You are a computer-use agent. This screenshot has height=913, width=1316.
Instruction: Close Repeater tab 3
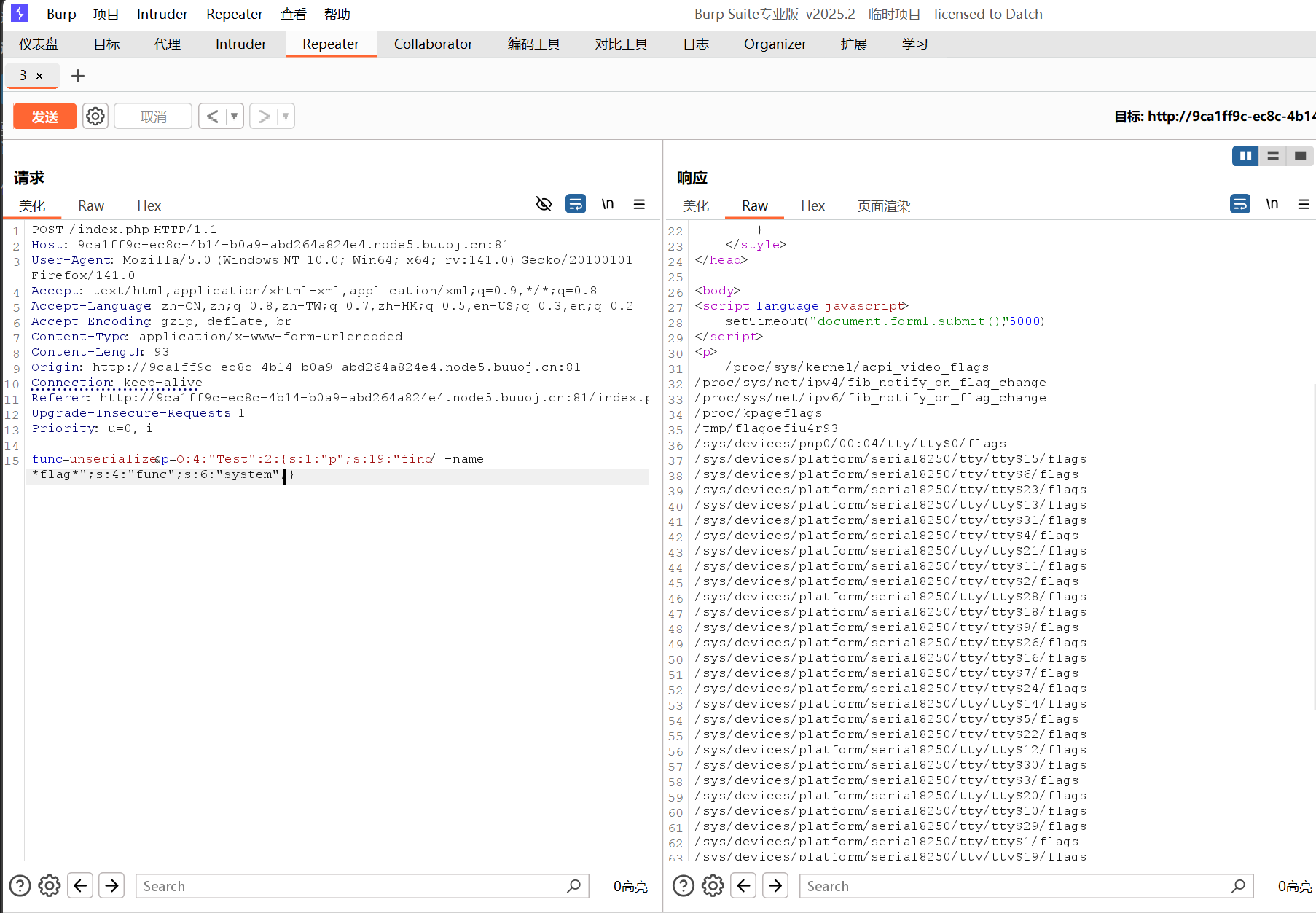click(x=39, y=76)
